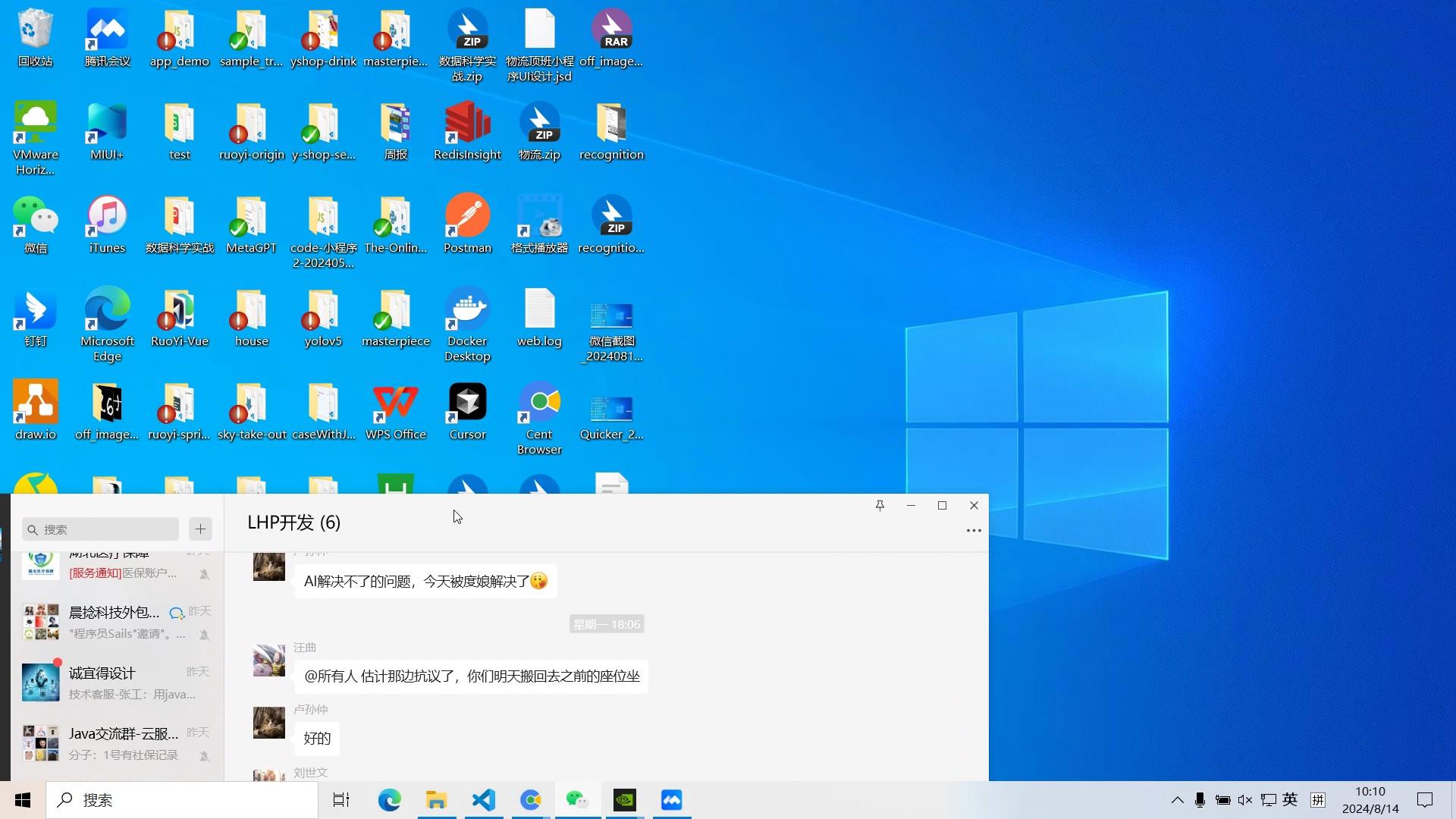This screenshot has width=1456, height=819.
Task: Launch Tencent Meeting (腾讯会议) desktop shortcut
Action: (107, 38)
